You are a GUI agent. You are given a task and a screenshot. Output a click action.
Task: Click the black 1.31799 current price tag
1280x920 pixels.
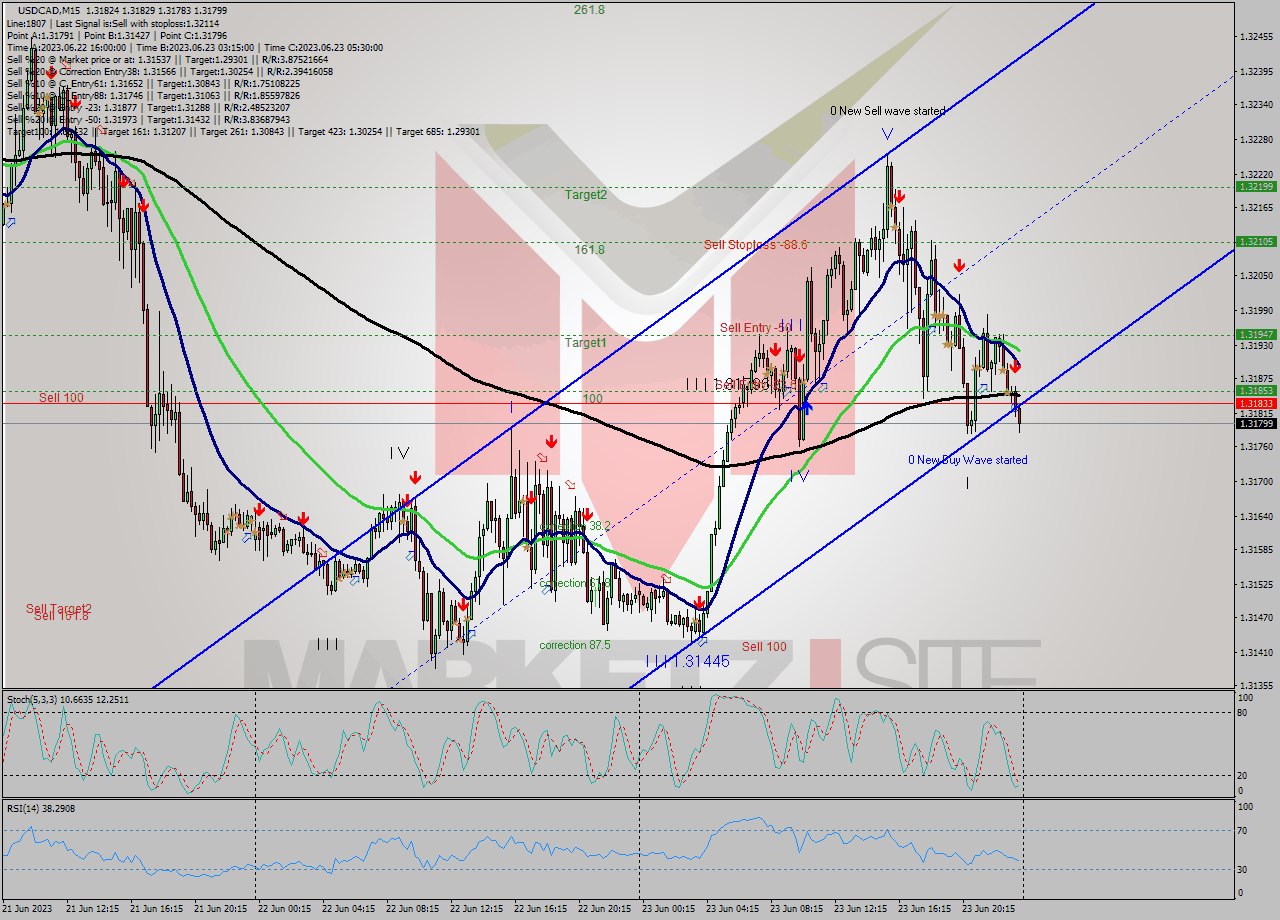pyautogui.click(x=1255, y=423)
